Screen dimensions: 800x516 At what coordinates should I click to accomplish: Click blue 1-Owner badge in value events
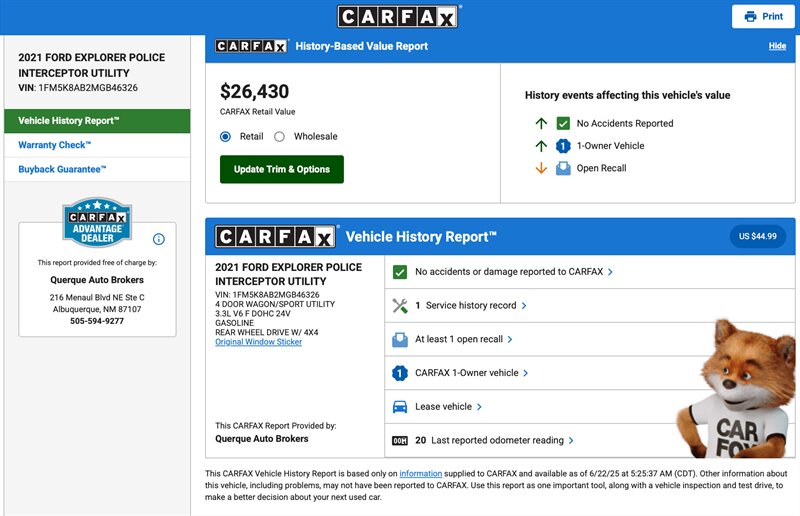tap(563, 146)
